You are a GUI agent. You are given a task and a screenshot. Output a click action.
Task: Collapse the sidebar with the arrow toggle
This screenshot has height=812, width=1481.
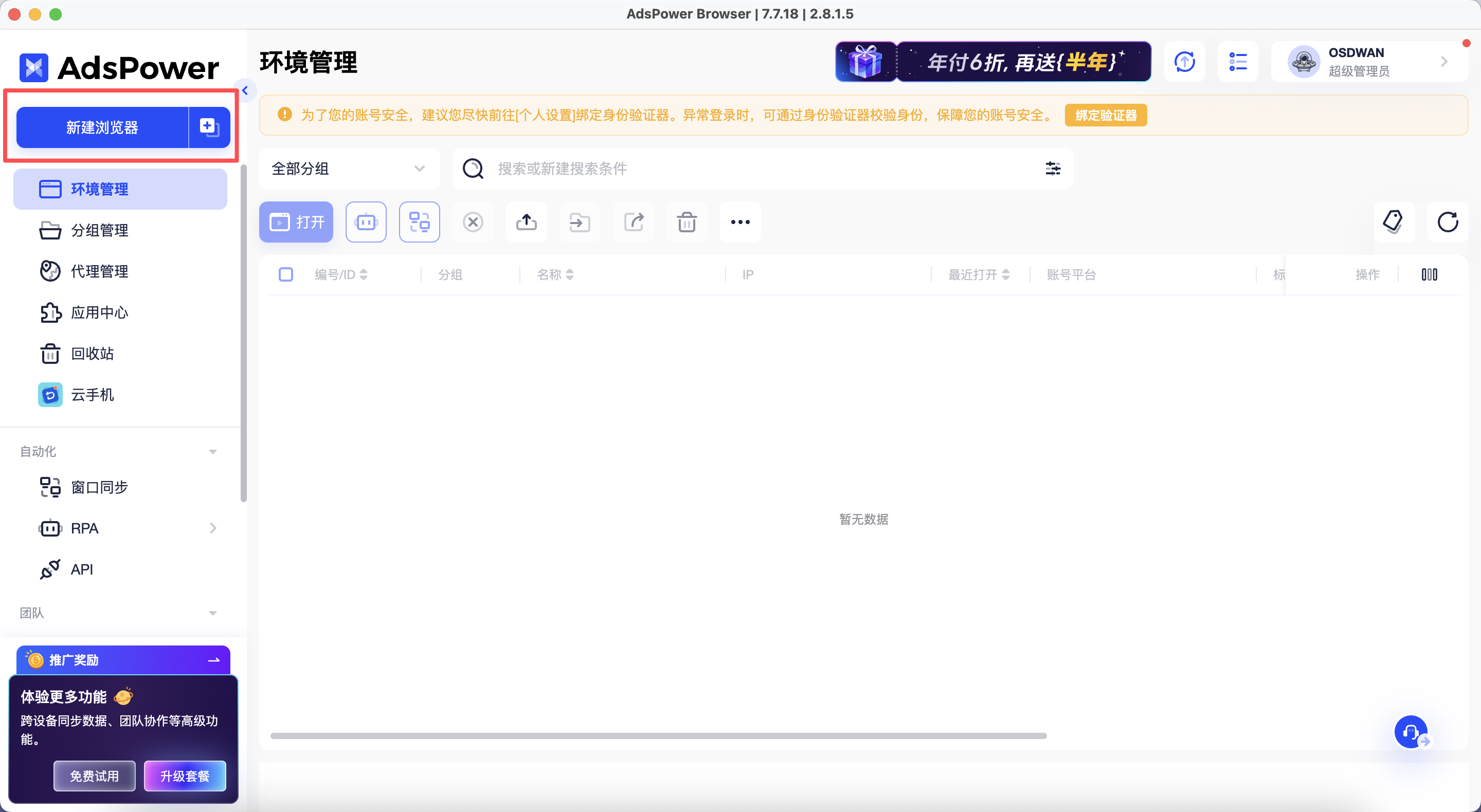click(x=245, y=91)
